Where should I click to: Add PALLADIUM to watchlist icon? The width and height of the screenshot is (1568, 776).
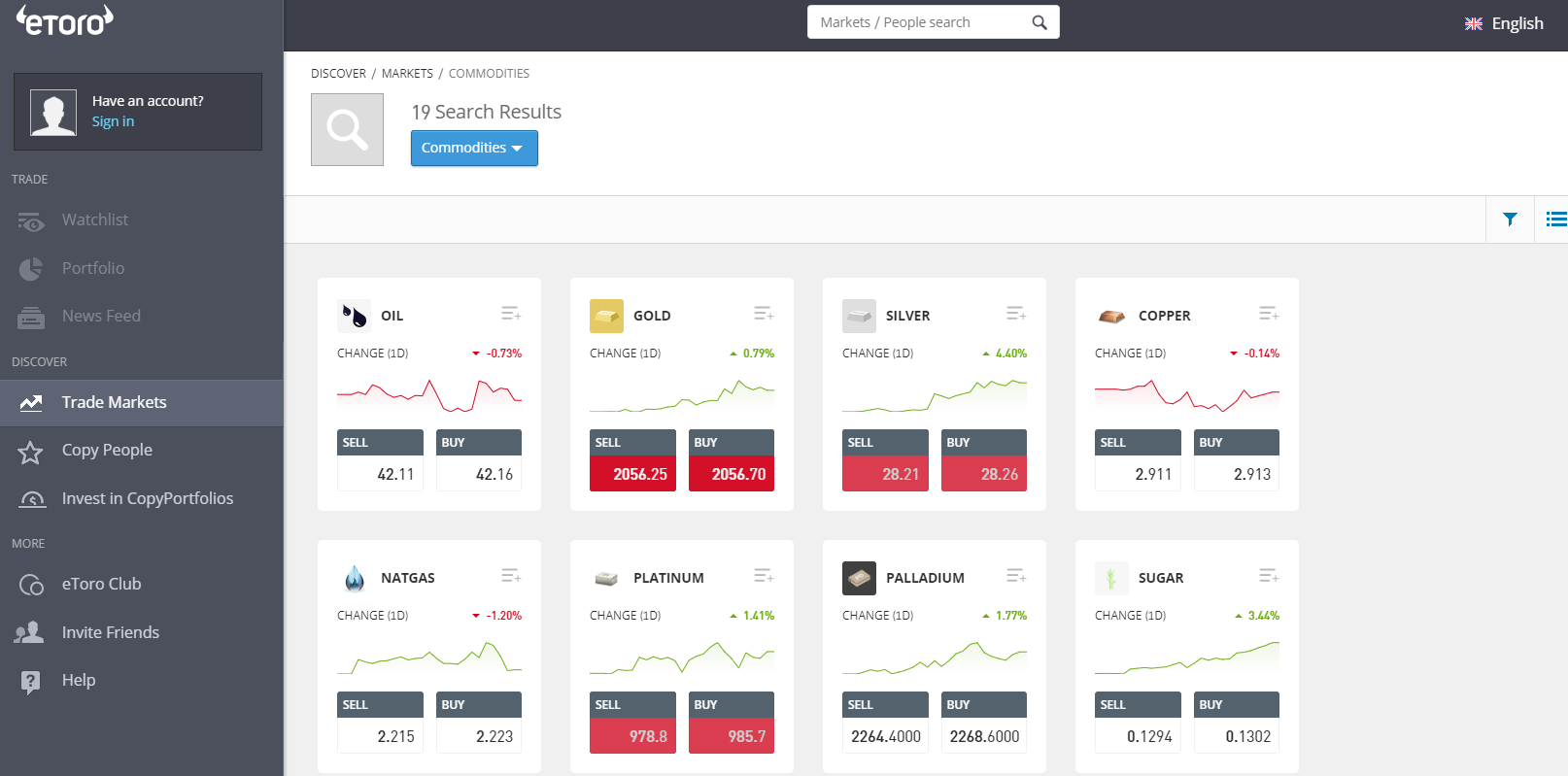1016,576
